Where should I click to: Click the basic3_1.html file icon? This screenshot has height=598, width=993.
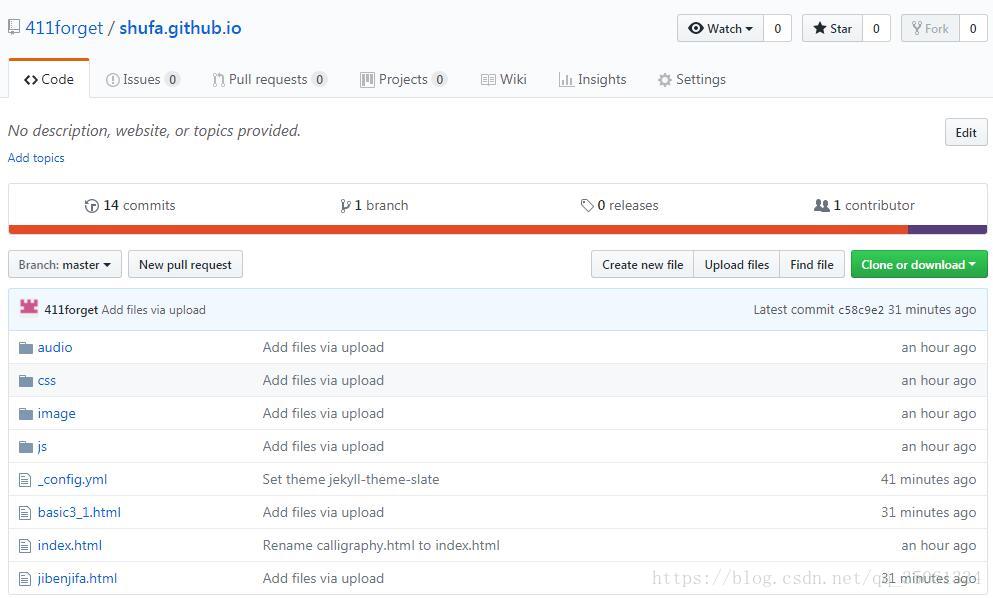(25, 513)
